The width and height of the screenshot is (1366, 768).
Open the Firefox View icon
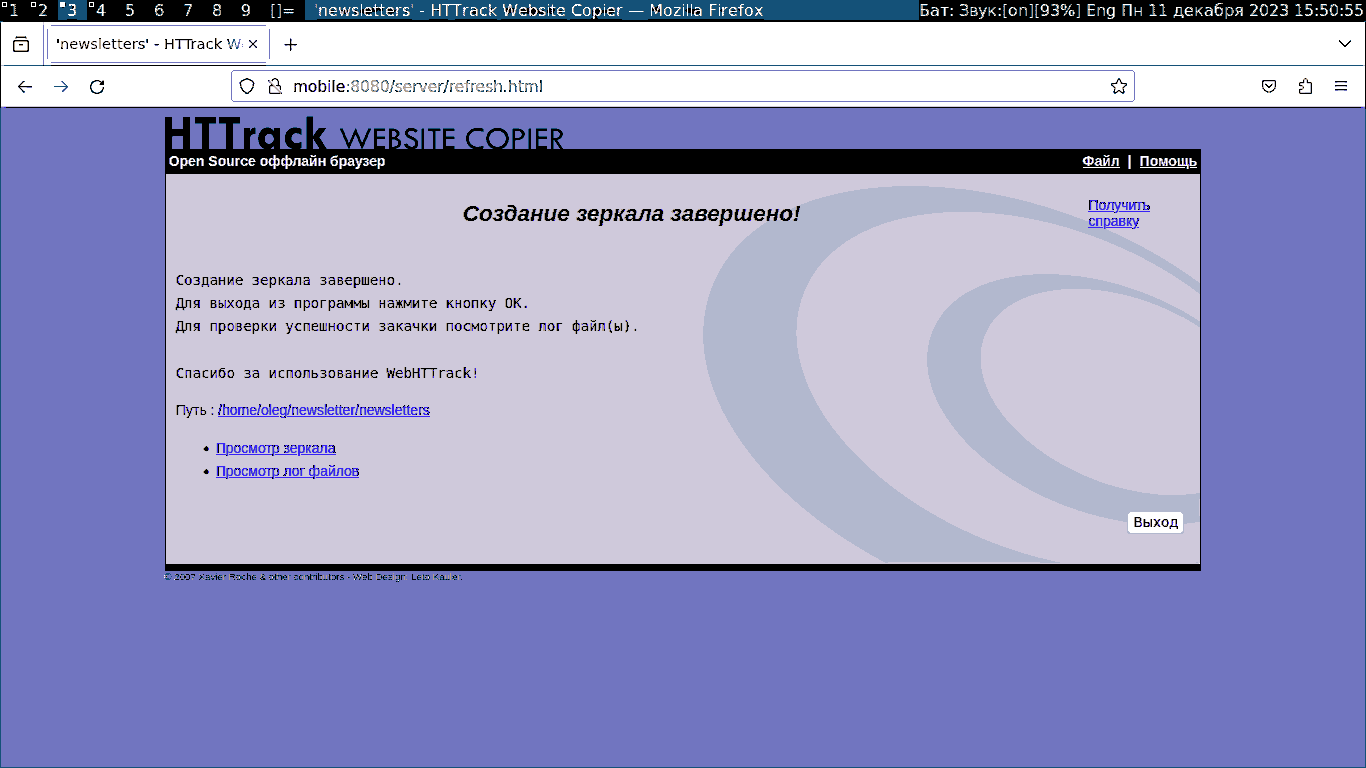pyautogui.click(x=21, y=45)
